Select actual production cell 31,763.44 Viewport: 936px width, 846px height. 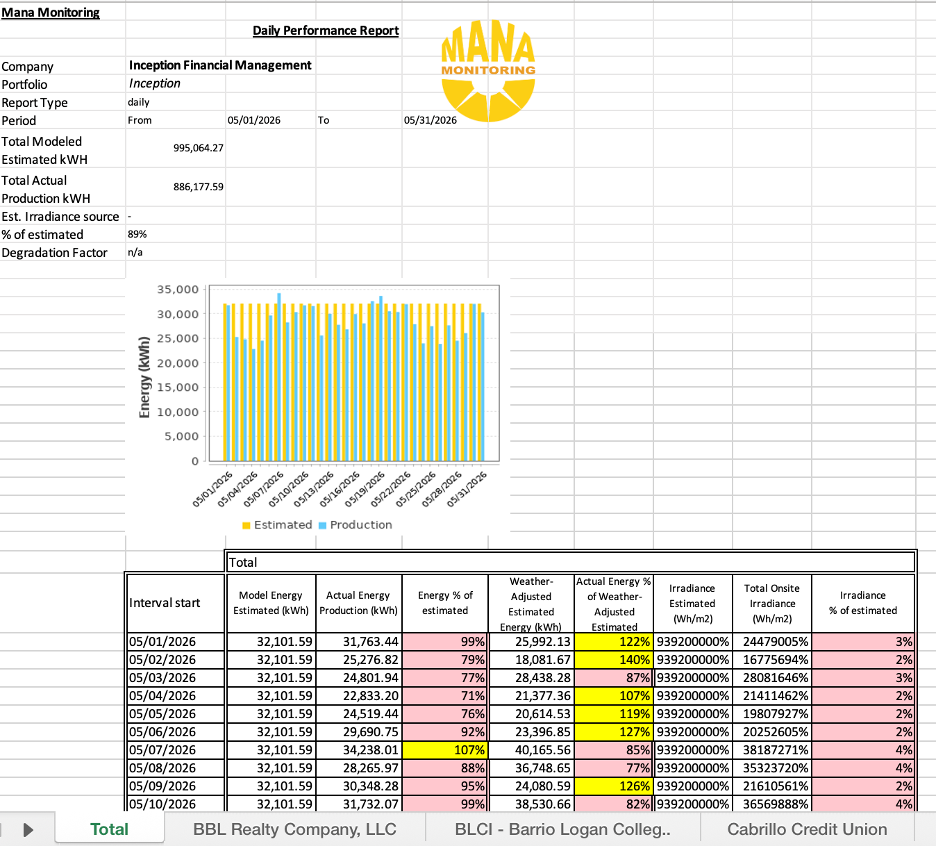[358, 642]
